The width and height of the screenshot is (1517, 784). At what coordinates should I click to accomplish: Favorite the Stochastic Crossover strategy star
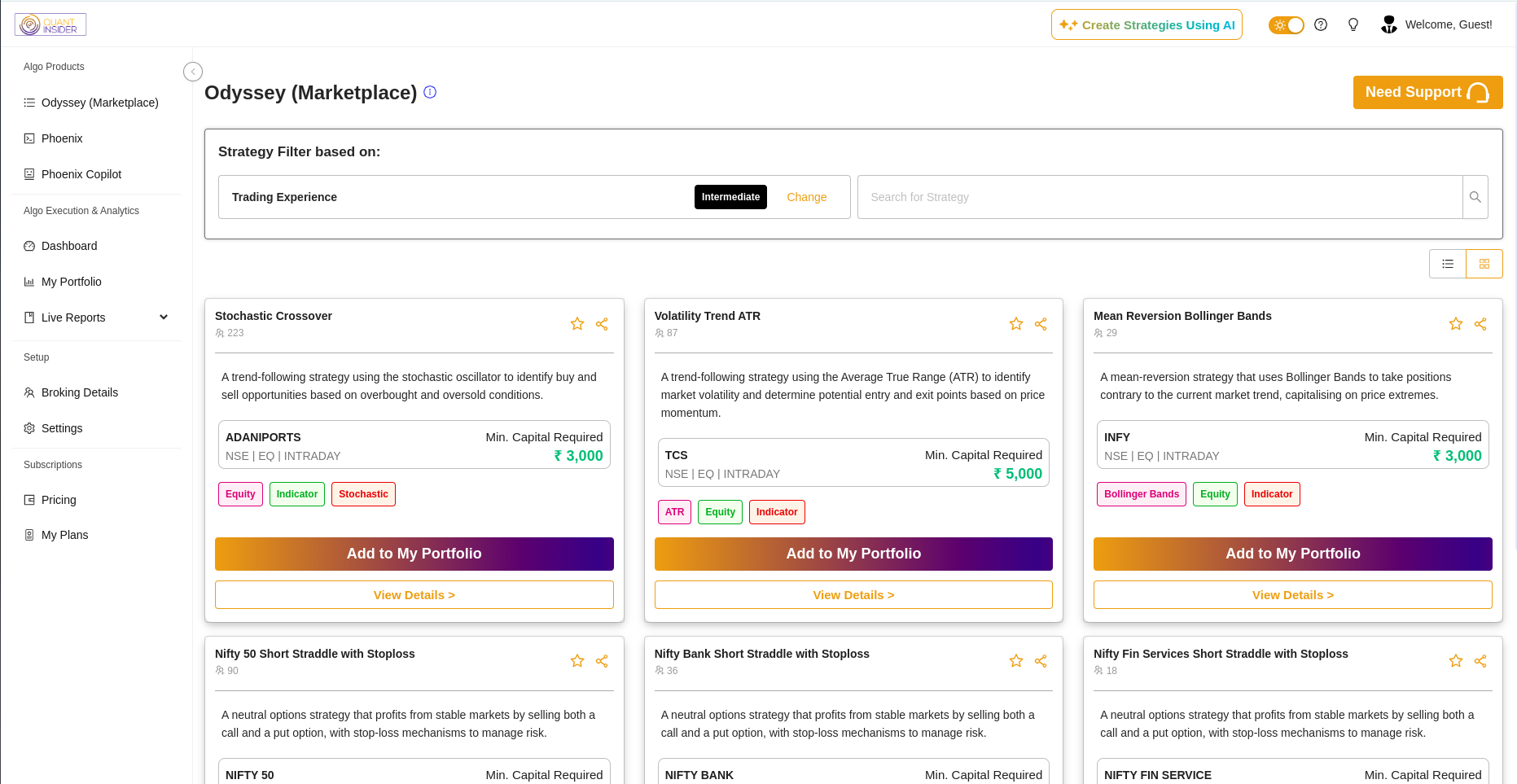pyautogui.click(x=577, y=324)
